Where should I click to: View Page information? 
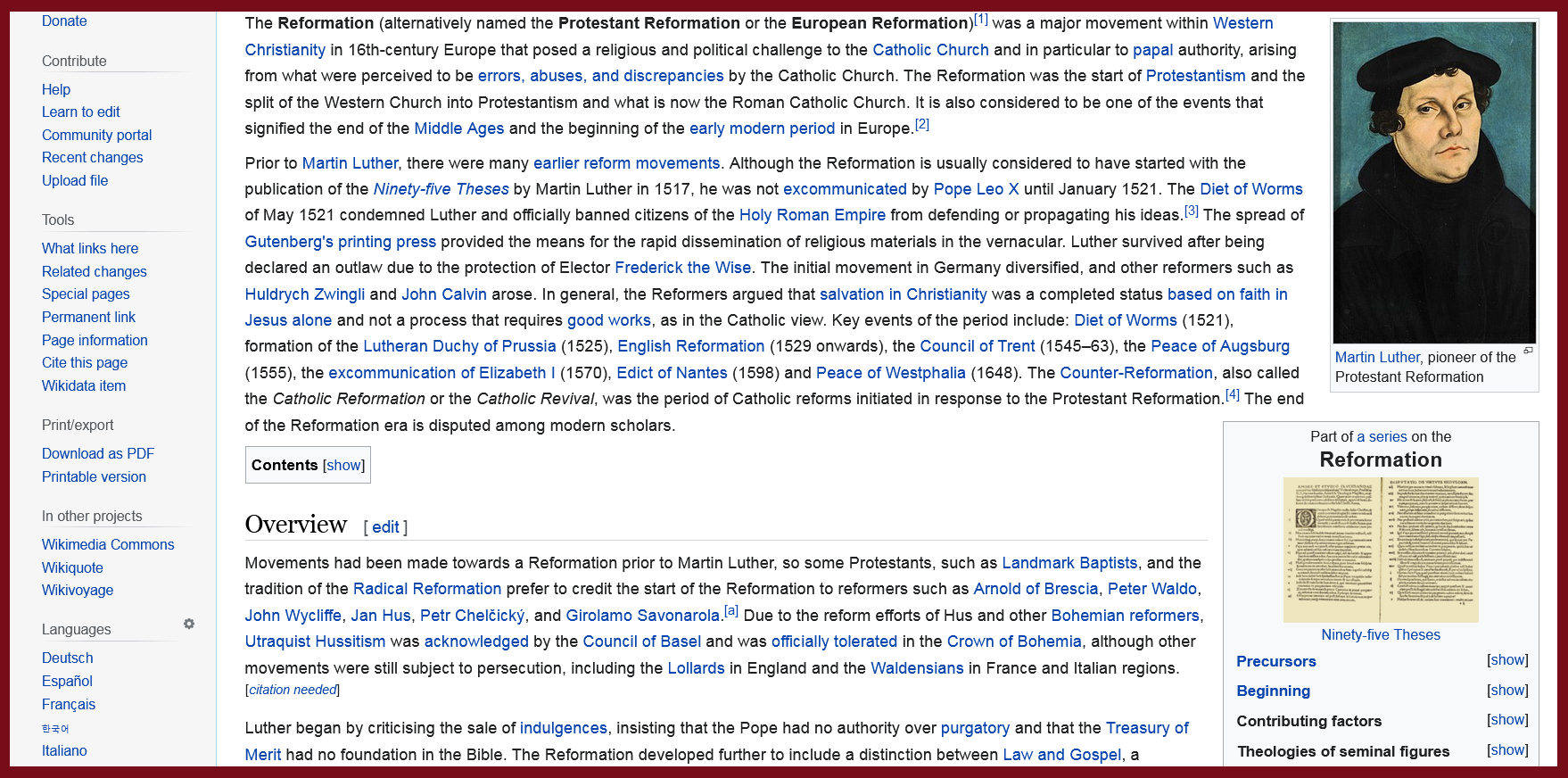pyautogui.click(x=95, y=341)
